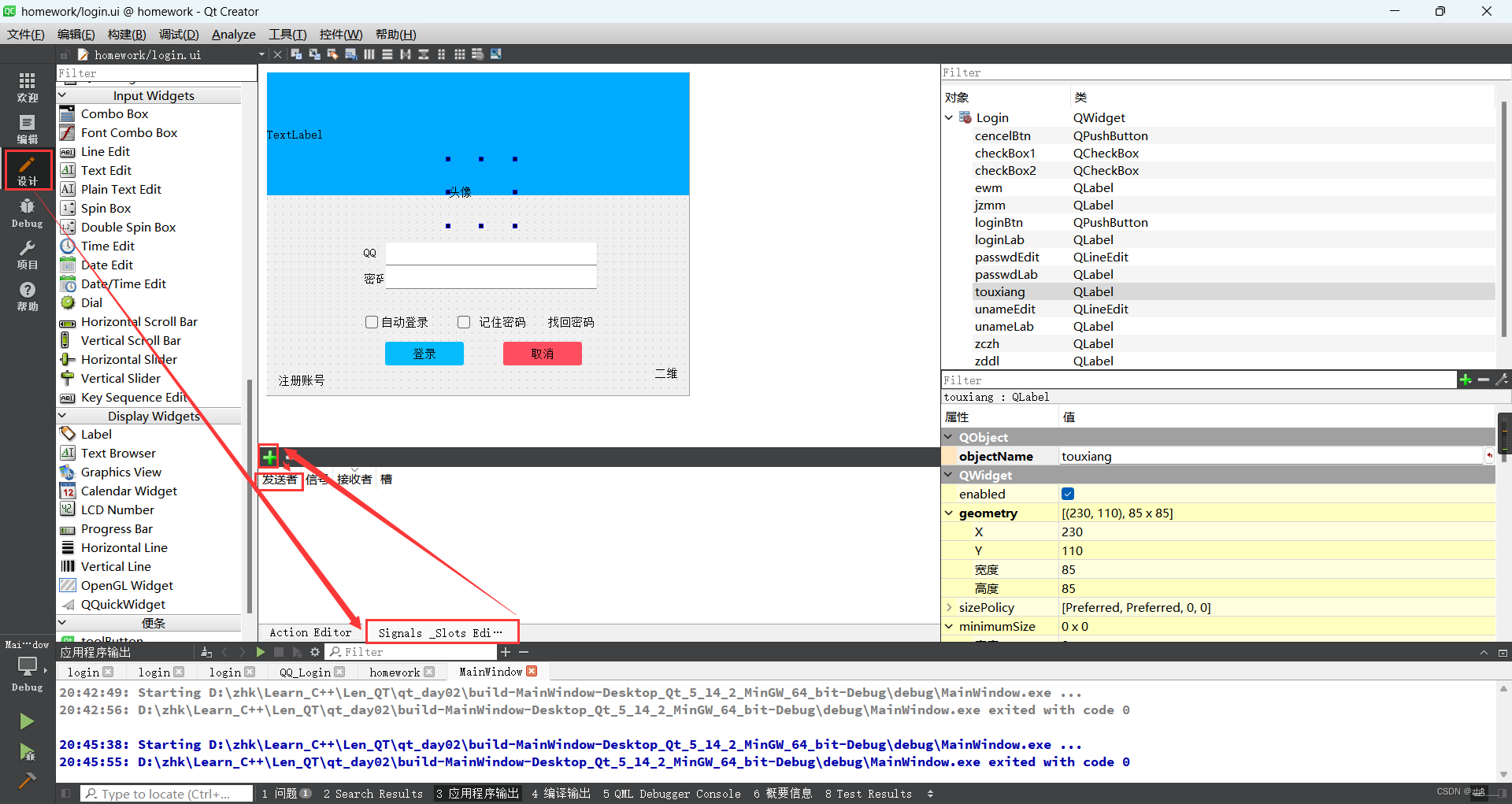Apply grid layout
The height and width of the screenshot is (804, 1512).
[x=459, y=54]
